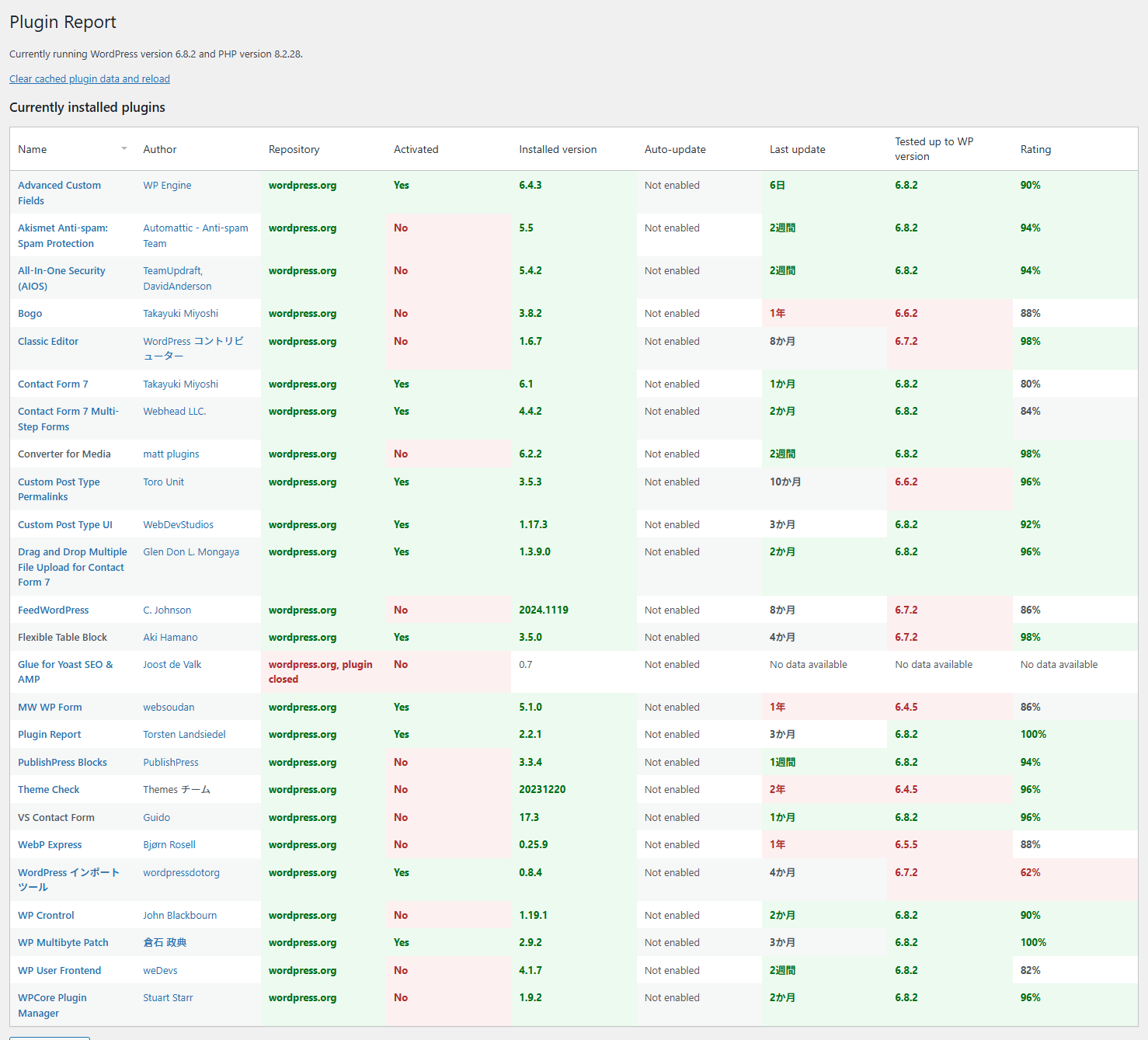
Task: Open the Advanced Custom Fields plugin link
Action: [59, 193]
